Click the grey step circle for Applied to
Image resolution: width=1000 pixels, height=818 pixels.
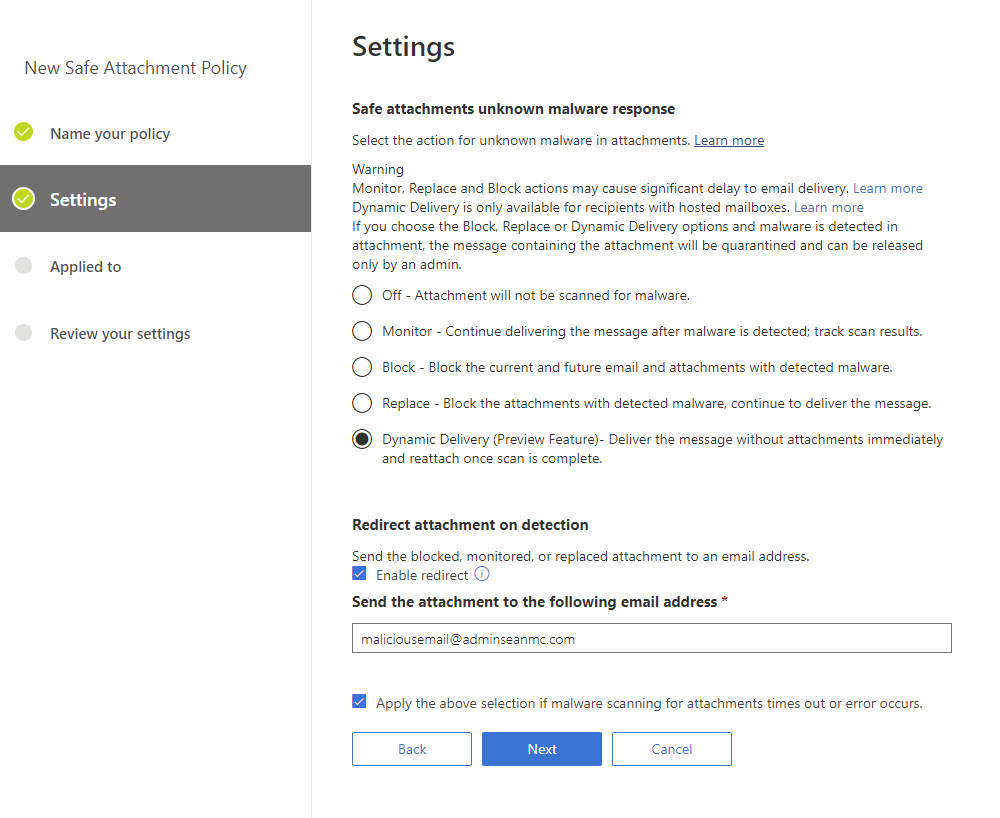[x=24, y=266]
